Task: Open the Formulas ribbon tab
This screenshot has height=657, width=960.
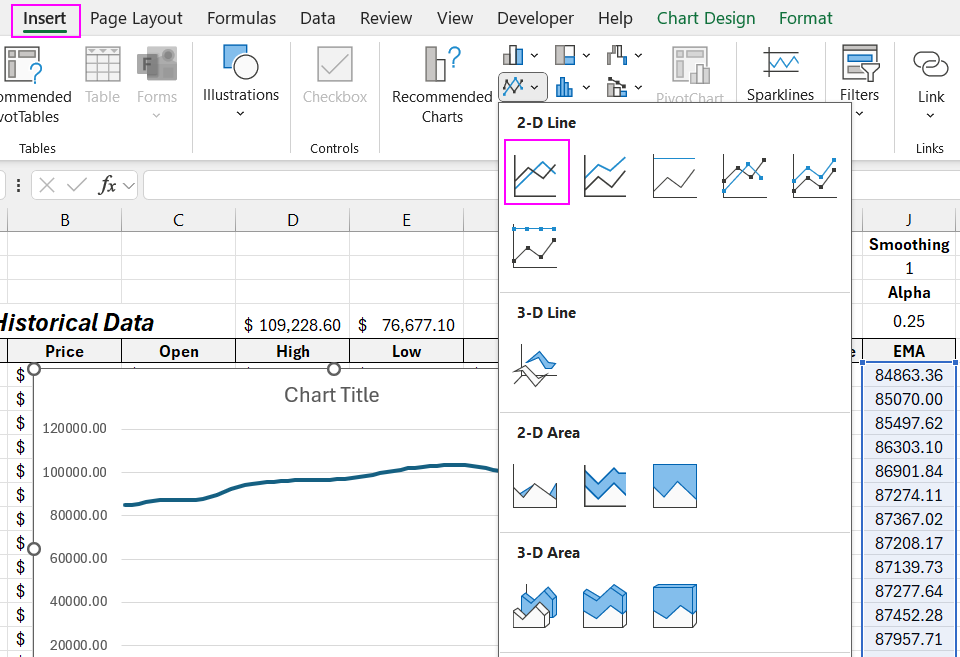Action: (x=241, y=17)
